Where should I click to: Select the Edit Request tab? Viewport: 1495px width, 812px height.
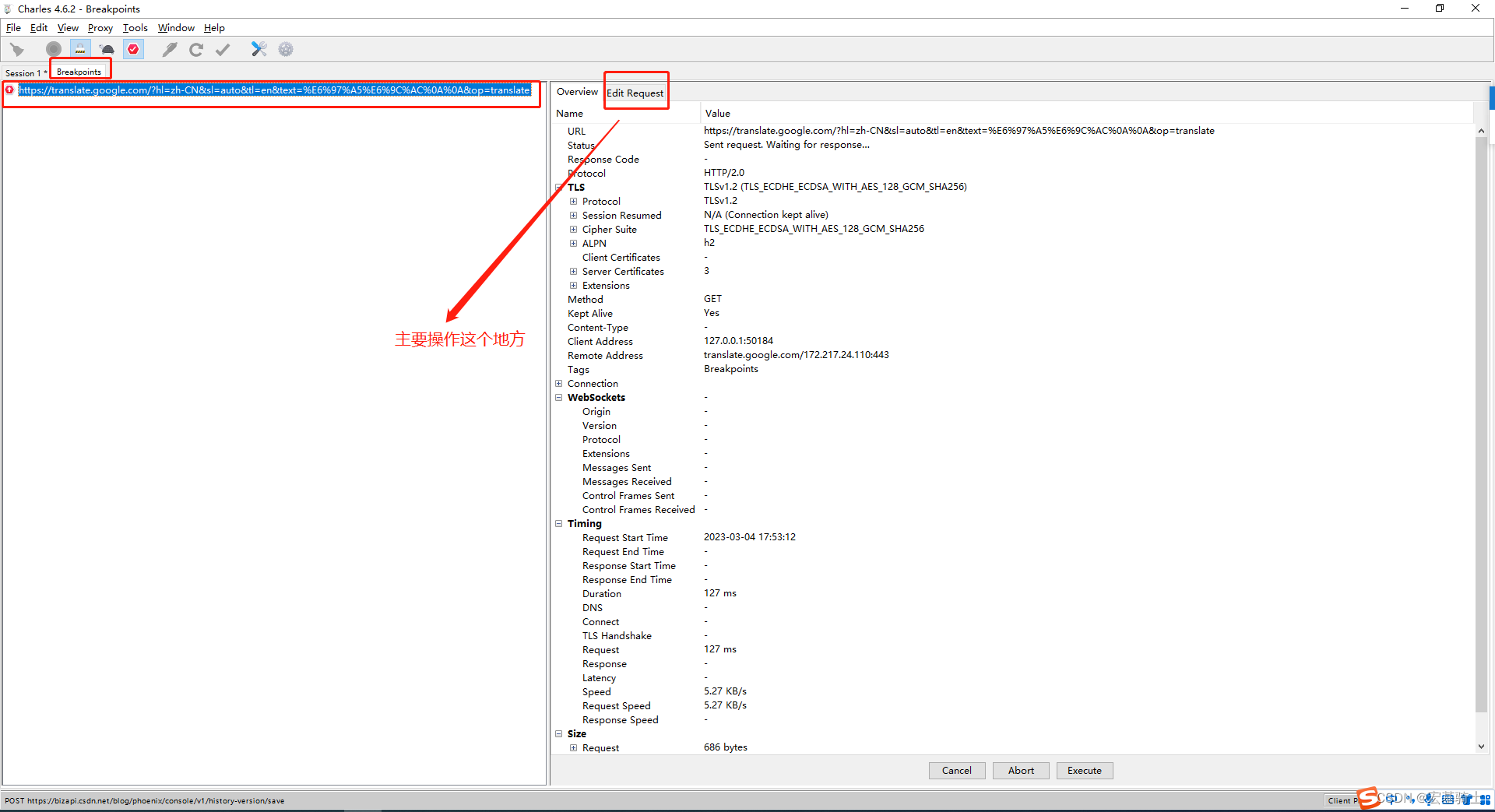pyautogui.click(x=635, y=93)
